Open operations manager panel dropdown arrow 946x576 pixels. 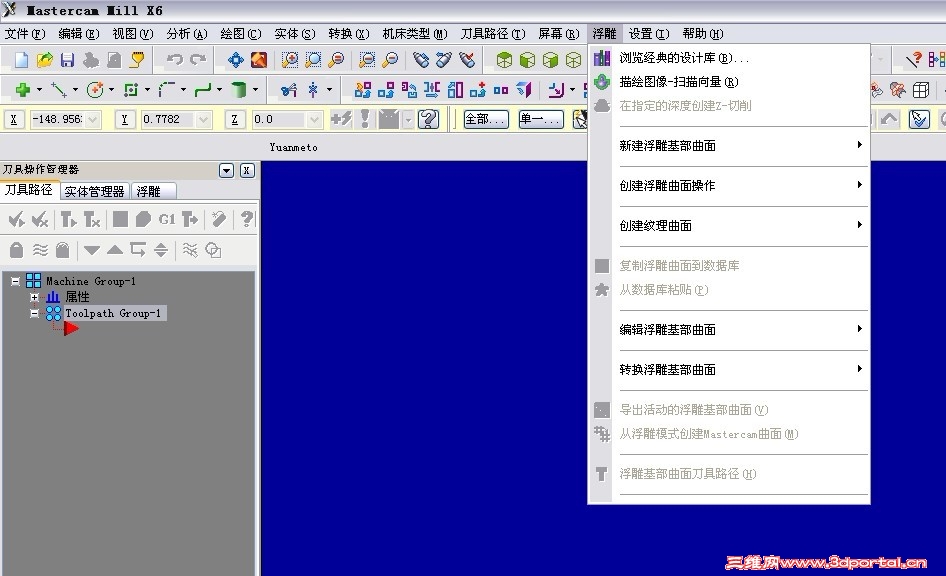click(x=226, y=171)
